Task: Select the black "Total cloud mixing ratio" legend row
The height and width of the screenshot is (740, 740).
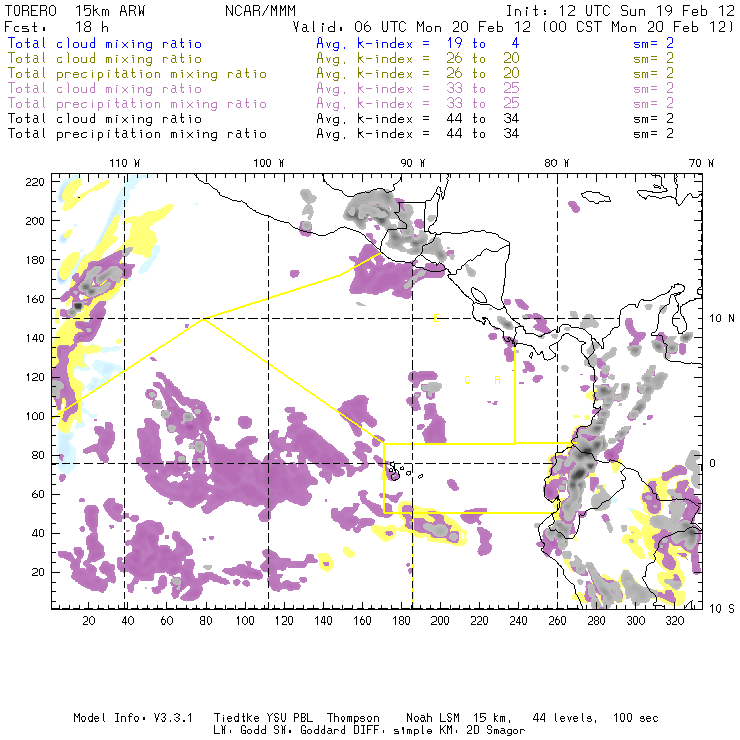Action: [x=105, y=118]
